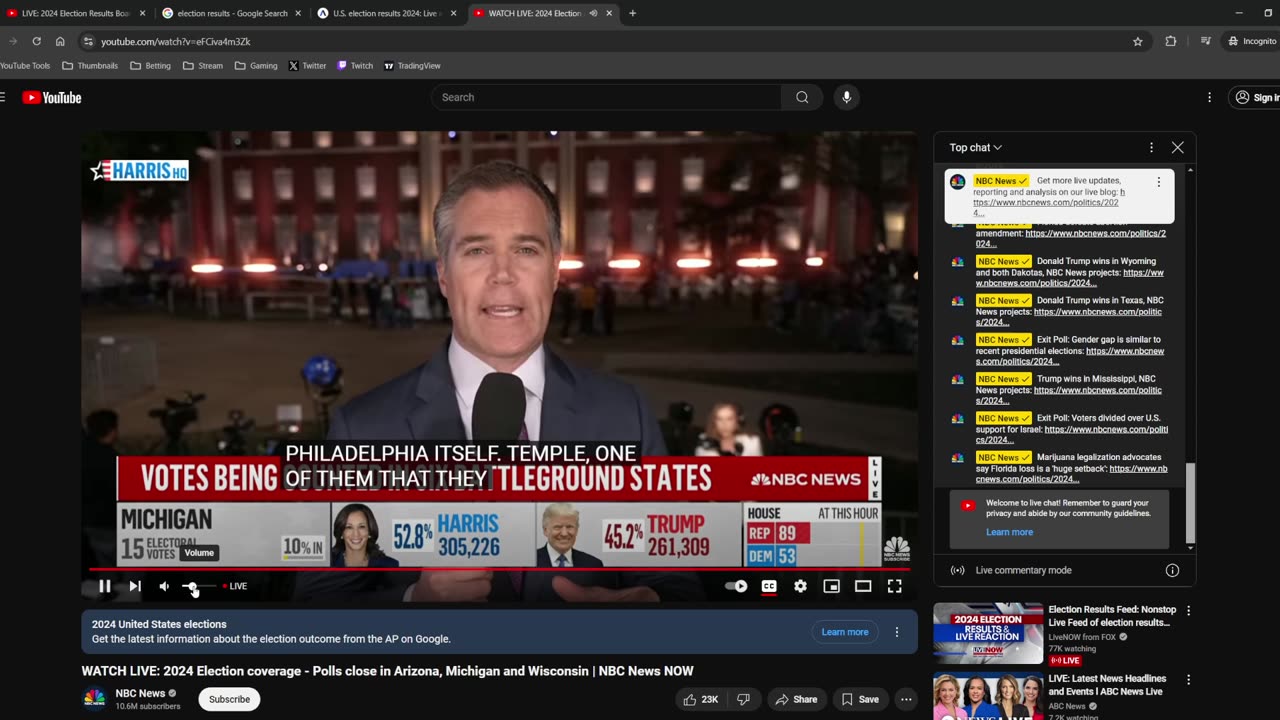The width and height of the screenshot is (1280, 720).
Task: Adjust the volume slider
Action: point(198,586)
